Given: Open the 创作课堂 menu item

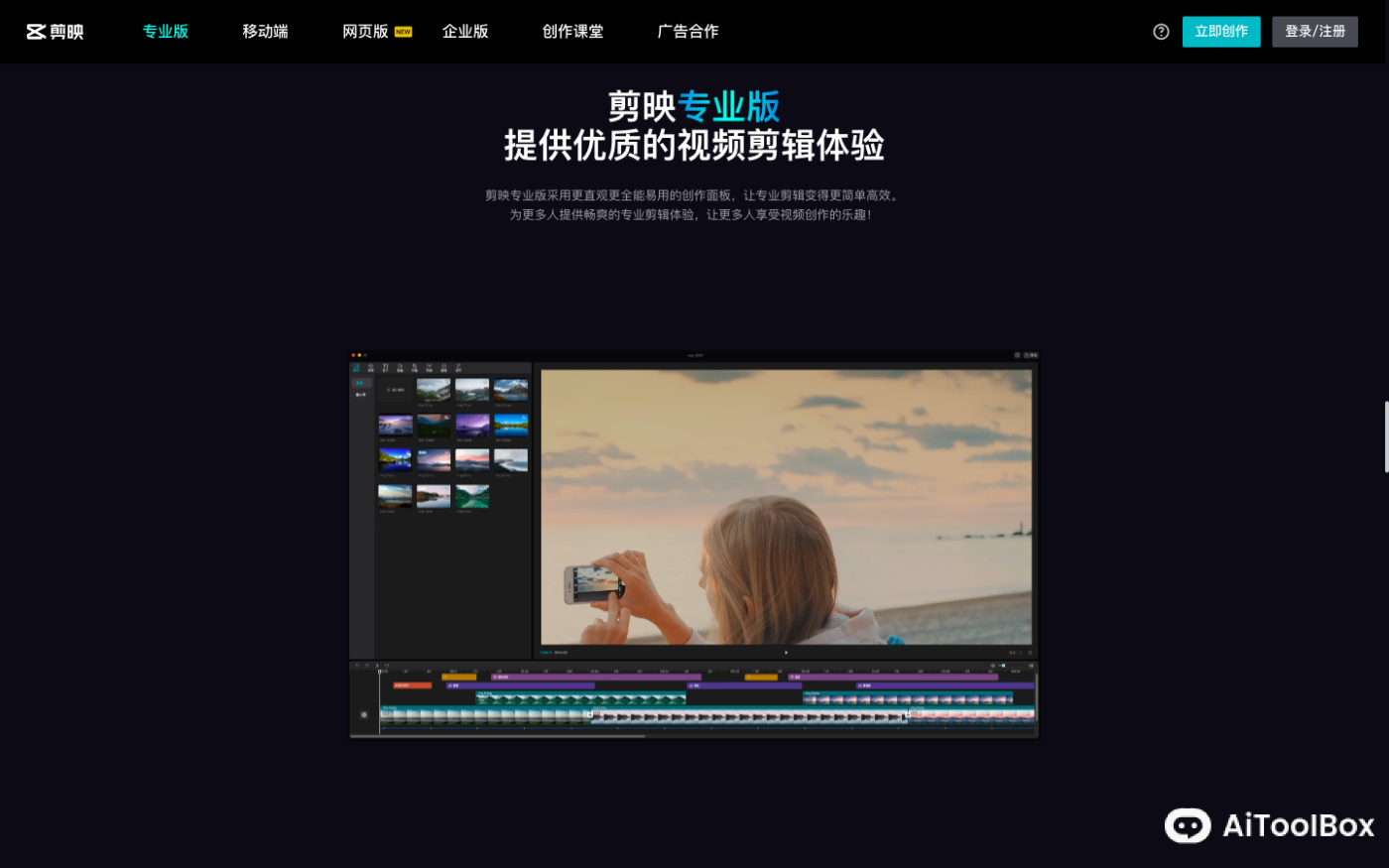Looking at the screenshot, I should 572,31.
